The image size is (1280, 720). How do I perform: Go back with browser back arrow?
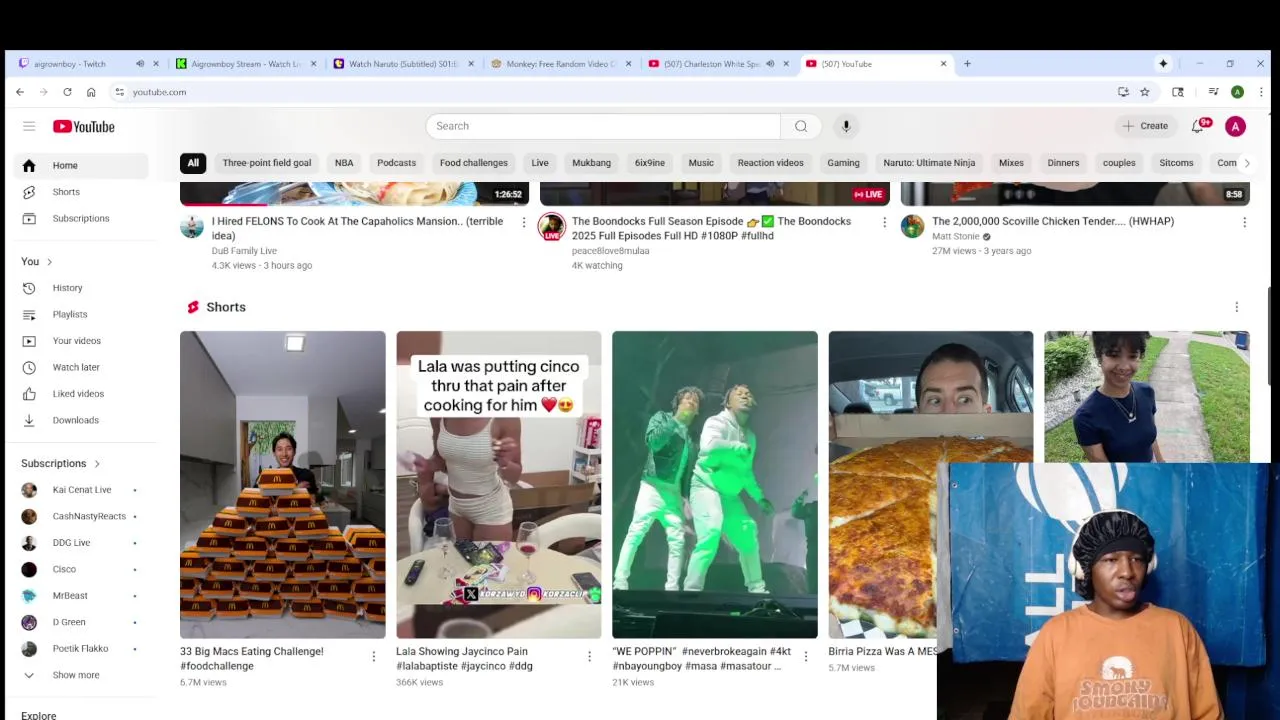click(20, 92)
